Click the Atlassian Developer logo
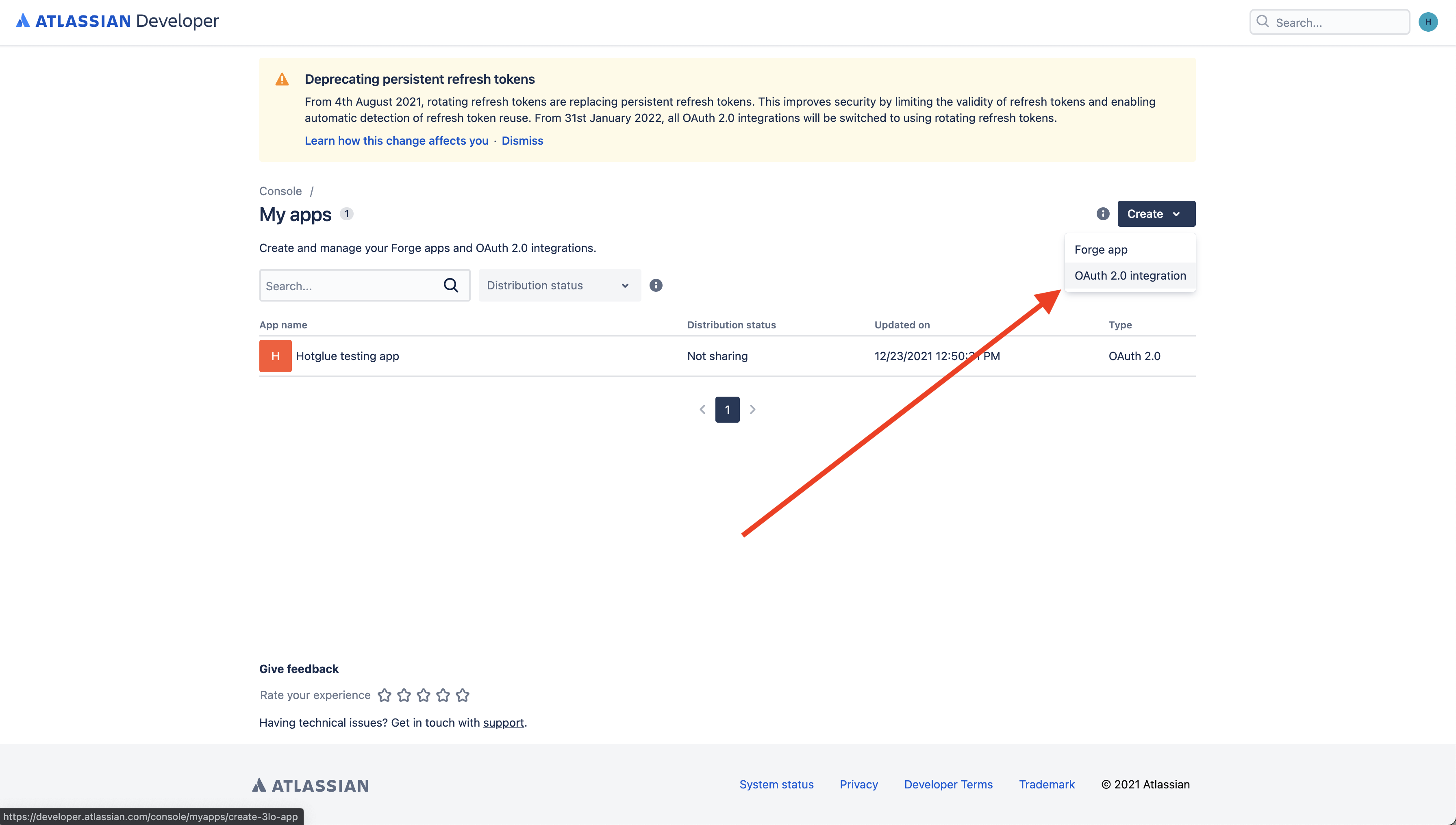This screenshot has height=825, width=1456. [x=117, y=21]
